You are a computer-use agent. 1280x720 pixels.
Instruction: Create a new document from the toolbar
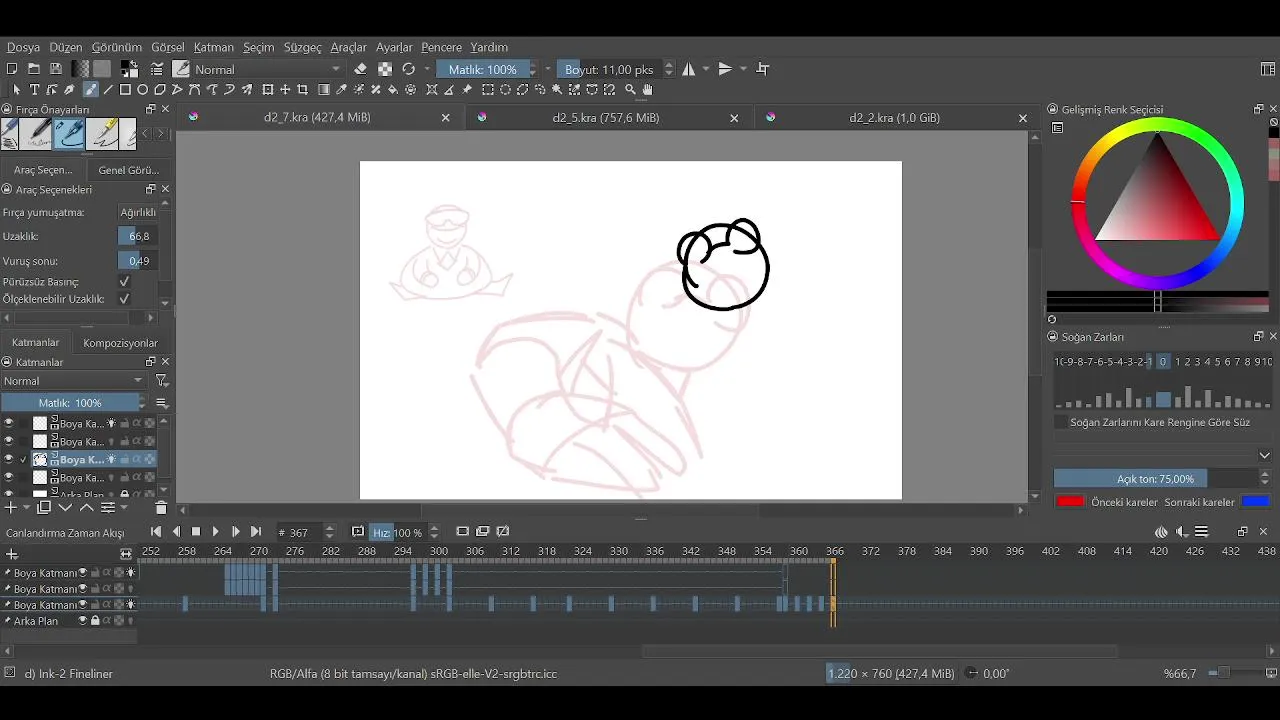[11, 69]
